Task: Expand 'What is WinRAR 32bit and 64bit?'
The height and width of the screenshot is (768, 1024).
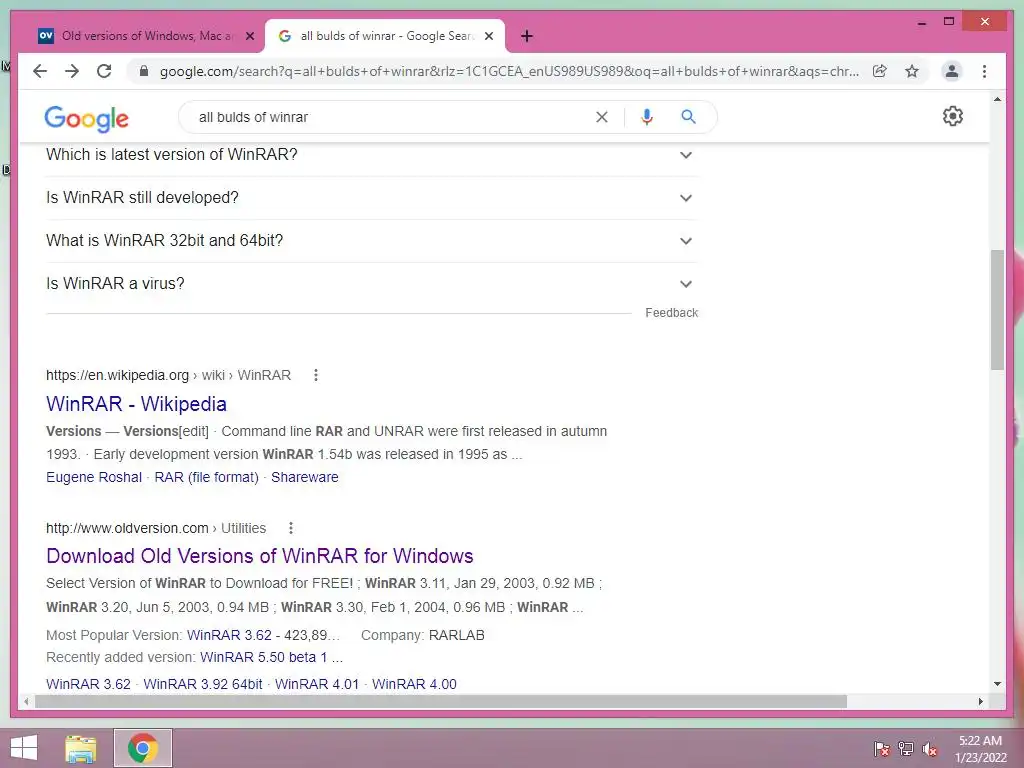Action: point(370,240)
